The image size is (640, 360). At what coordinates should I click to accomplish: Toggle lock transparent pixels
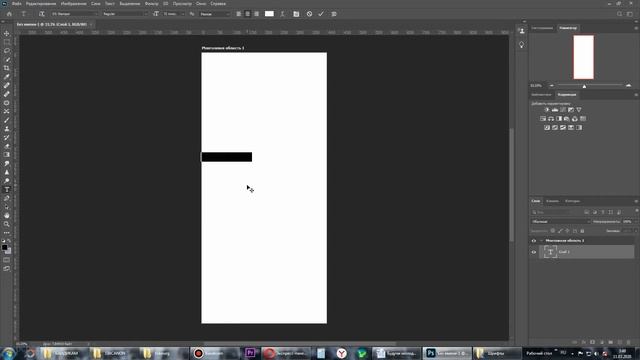coord(553,231)
